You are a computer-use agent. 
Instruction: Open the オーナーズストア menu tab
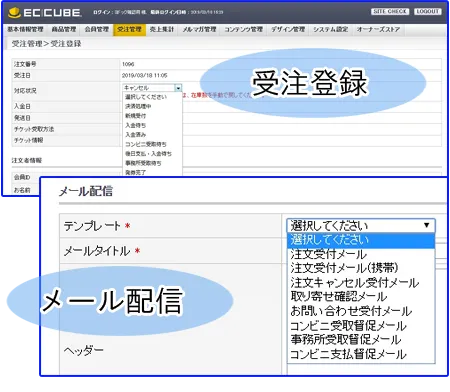[x=378, y=29]
